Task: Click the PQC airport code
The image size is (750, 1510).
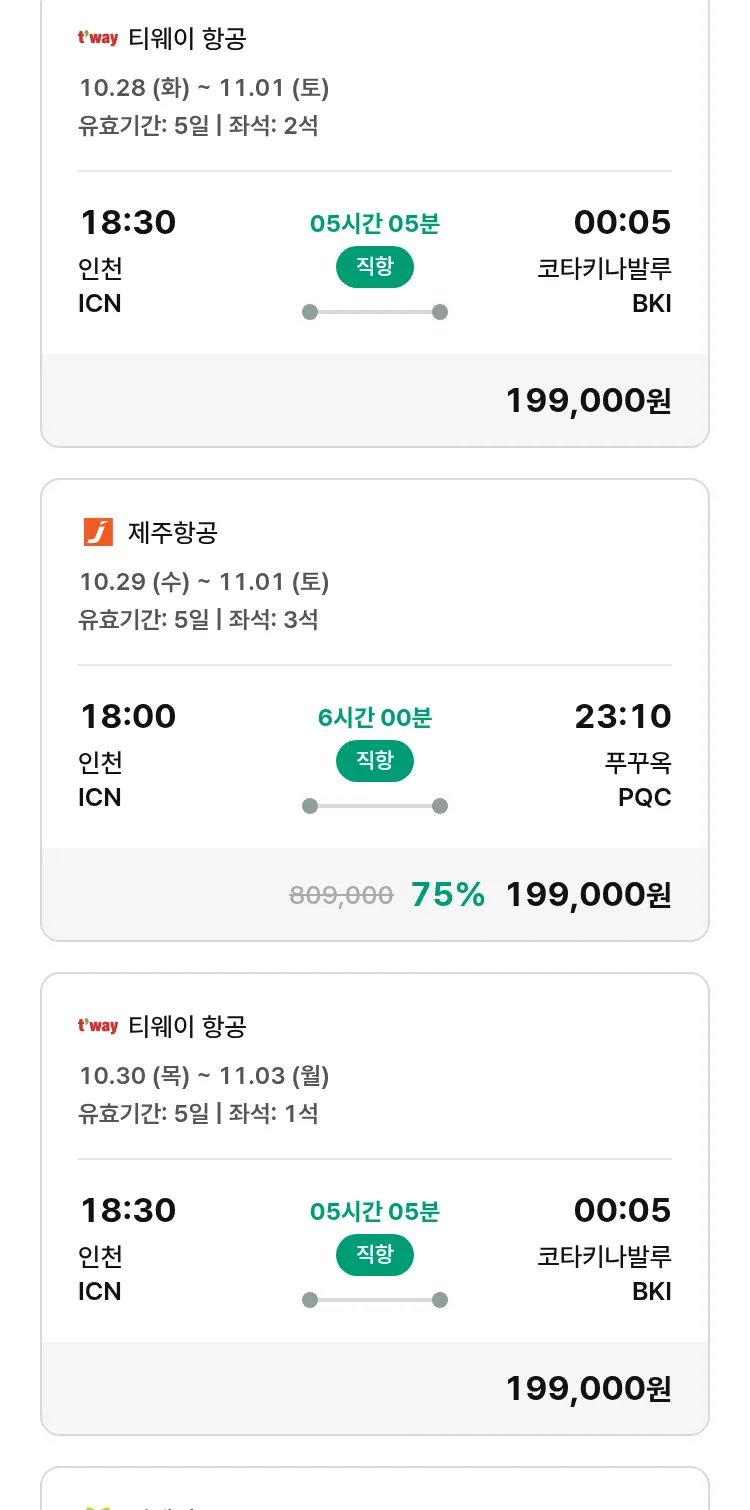Action: coord(644,798)
